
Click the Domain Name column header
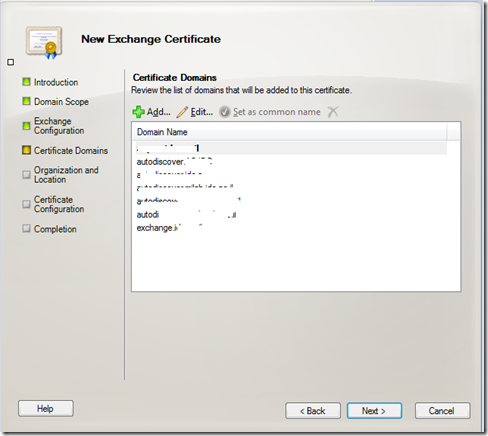(x=290, y=132)
